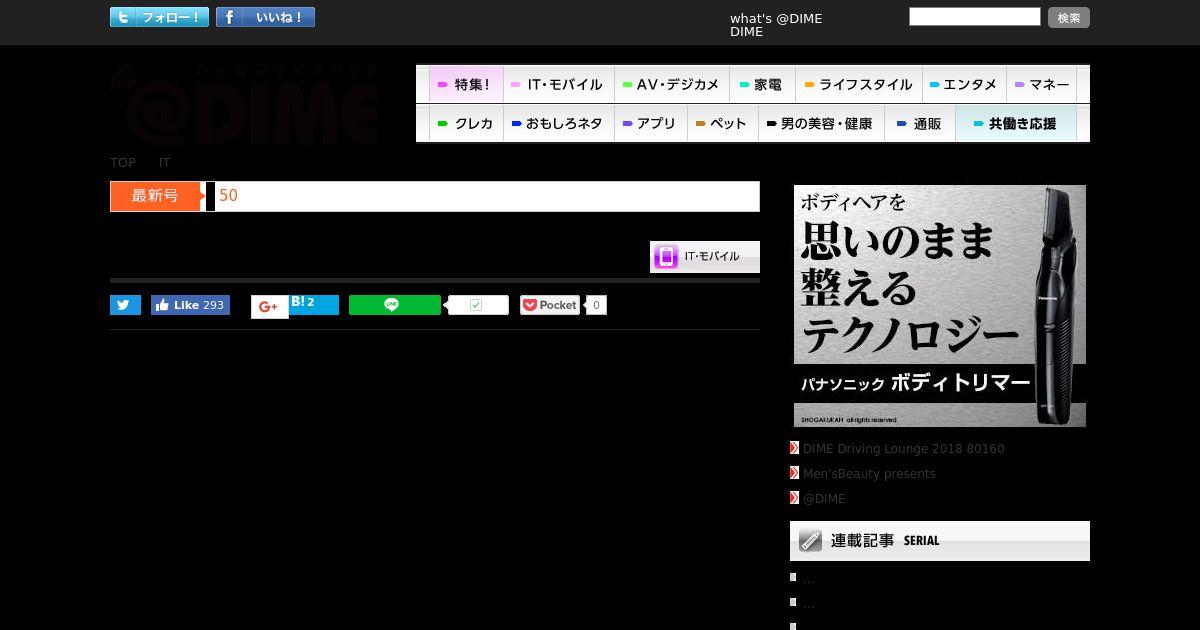Share via the green LINE button

394,305
